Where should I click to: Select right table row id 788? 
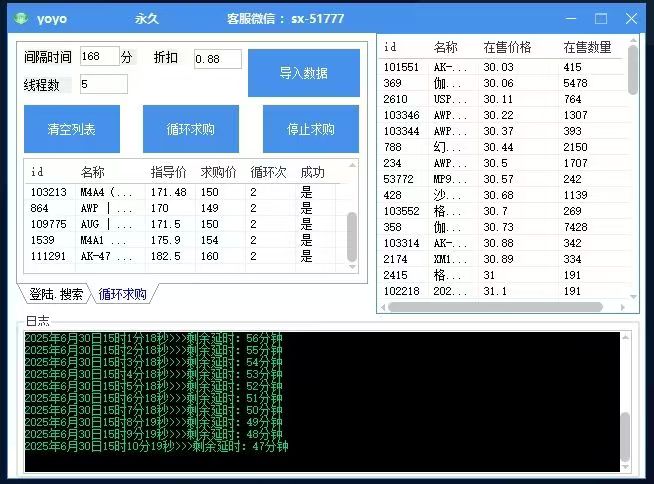pyautogui.click(x=503, y=147)
